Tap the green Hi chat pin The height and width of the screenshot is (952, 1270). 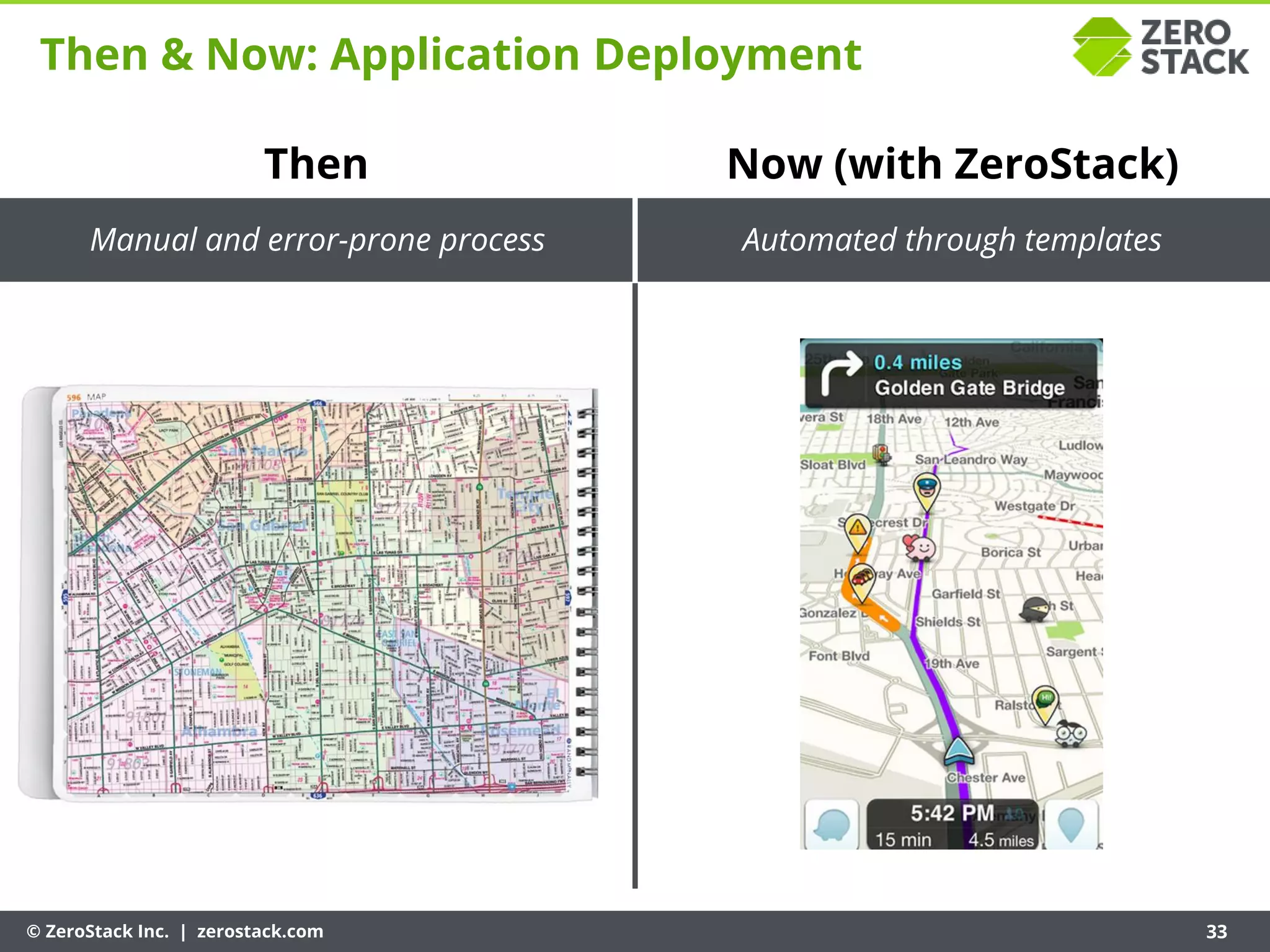coord(1046,706)
